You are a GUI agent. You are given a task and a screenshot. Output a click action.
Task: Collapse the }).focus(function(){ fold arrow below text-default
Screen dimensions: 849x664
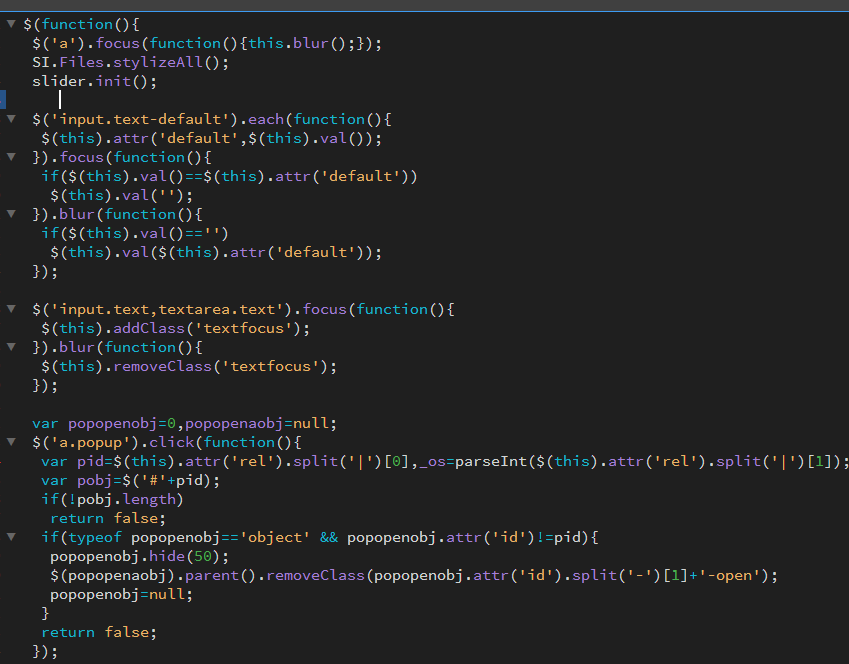tap(11, 157)
